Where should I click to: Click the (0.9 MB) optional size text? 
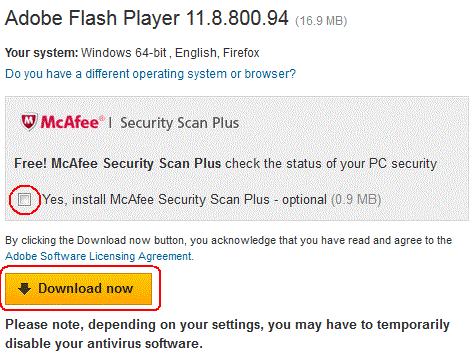356,200
